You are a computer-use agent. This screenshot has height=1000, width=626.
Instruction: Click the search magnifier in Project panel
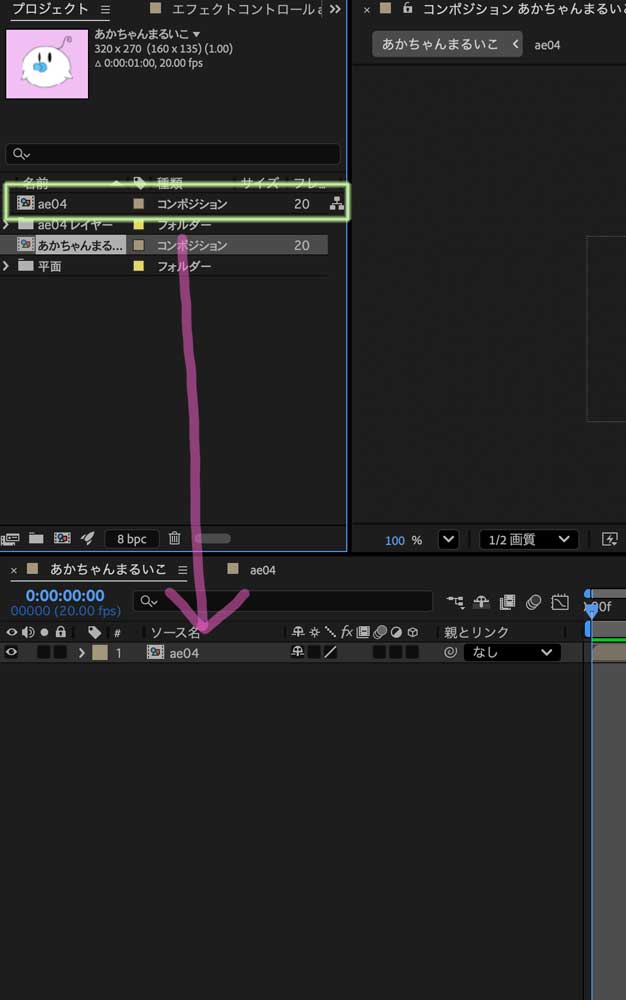tap(21, 154)
